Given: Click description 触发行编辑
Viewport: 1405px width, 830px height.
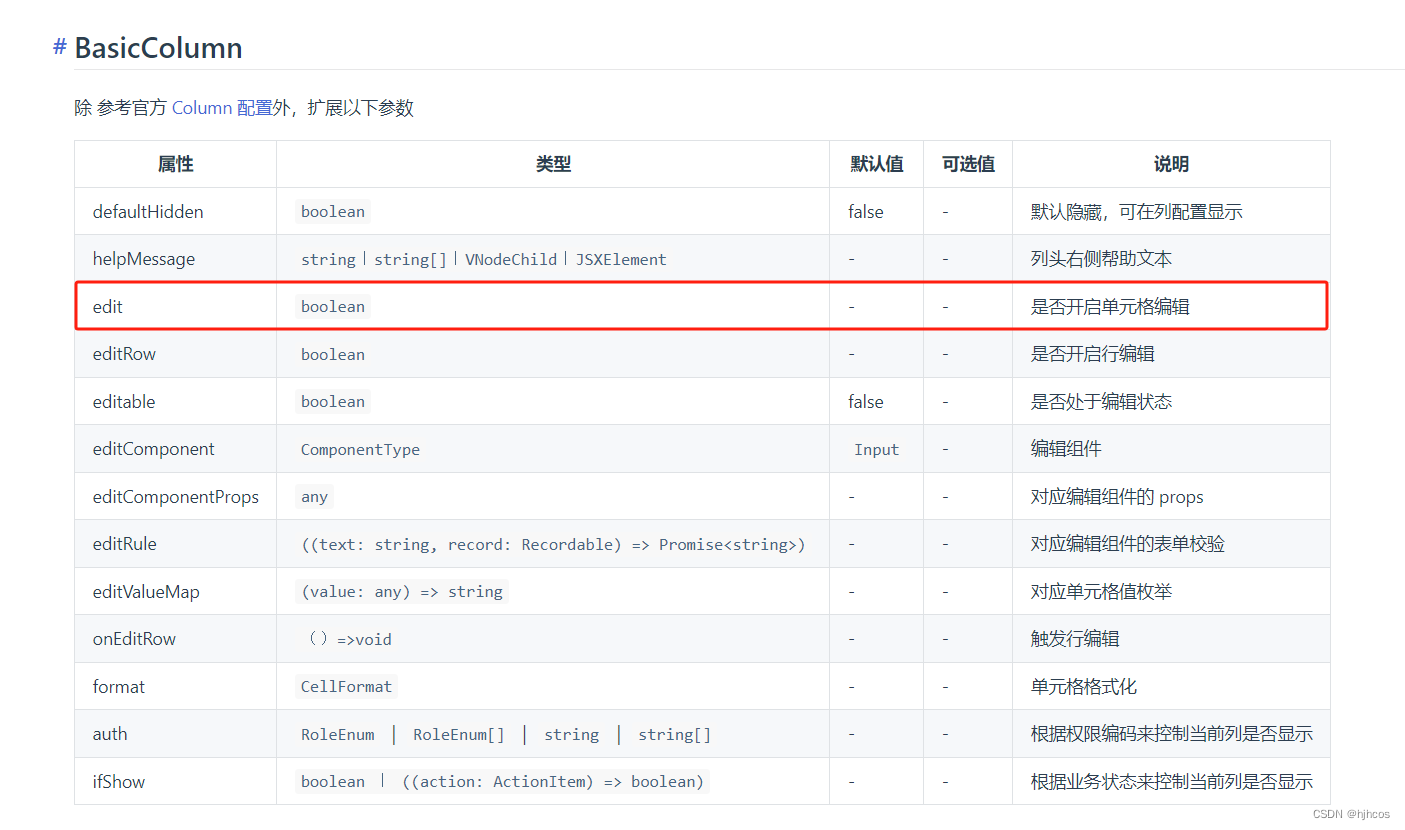Looking at the screenshot, I should click(1075, 639).
